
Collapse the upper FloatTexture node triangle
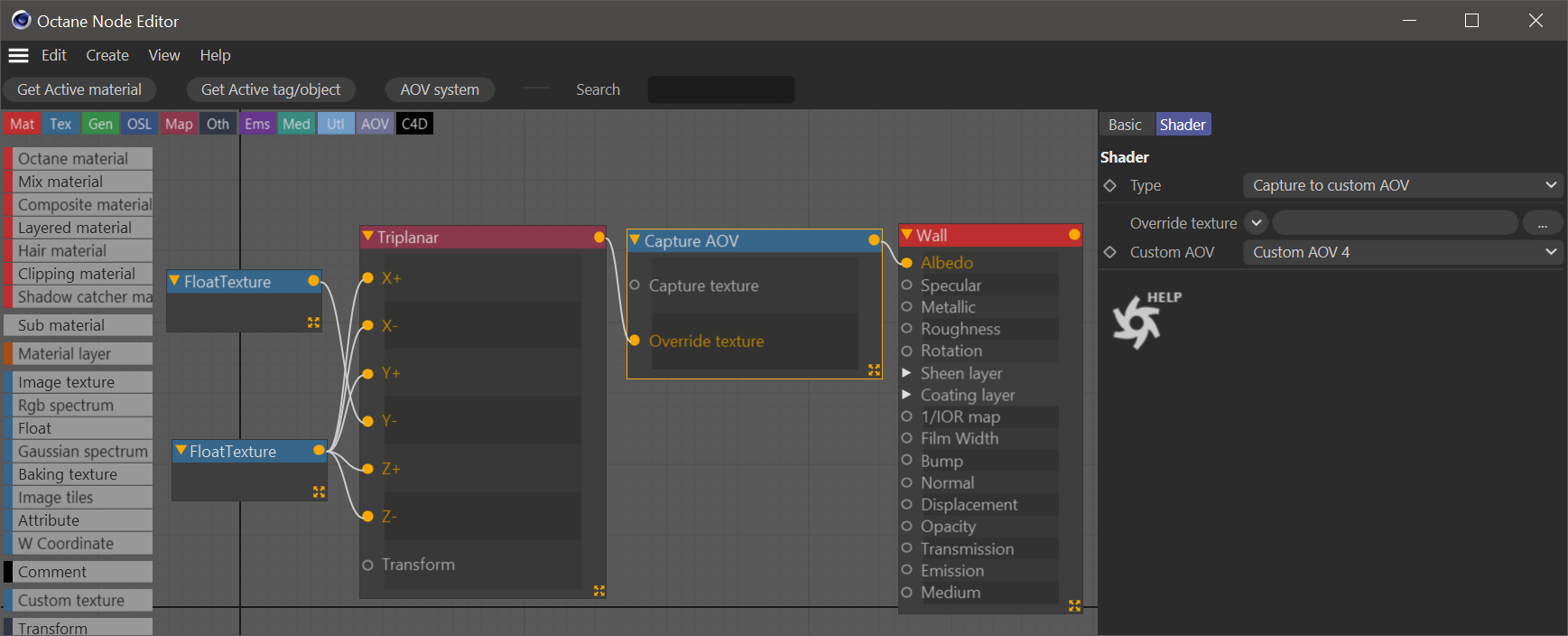pyautogui.click(x=175, y=281)
